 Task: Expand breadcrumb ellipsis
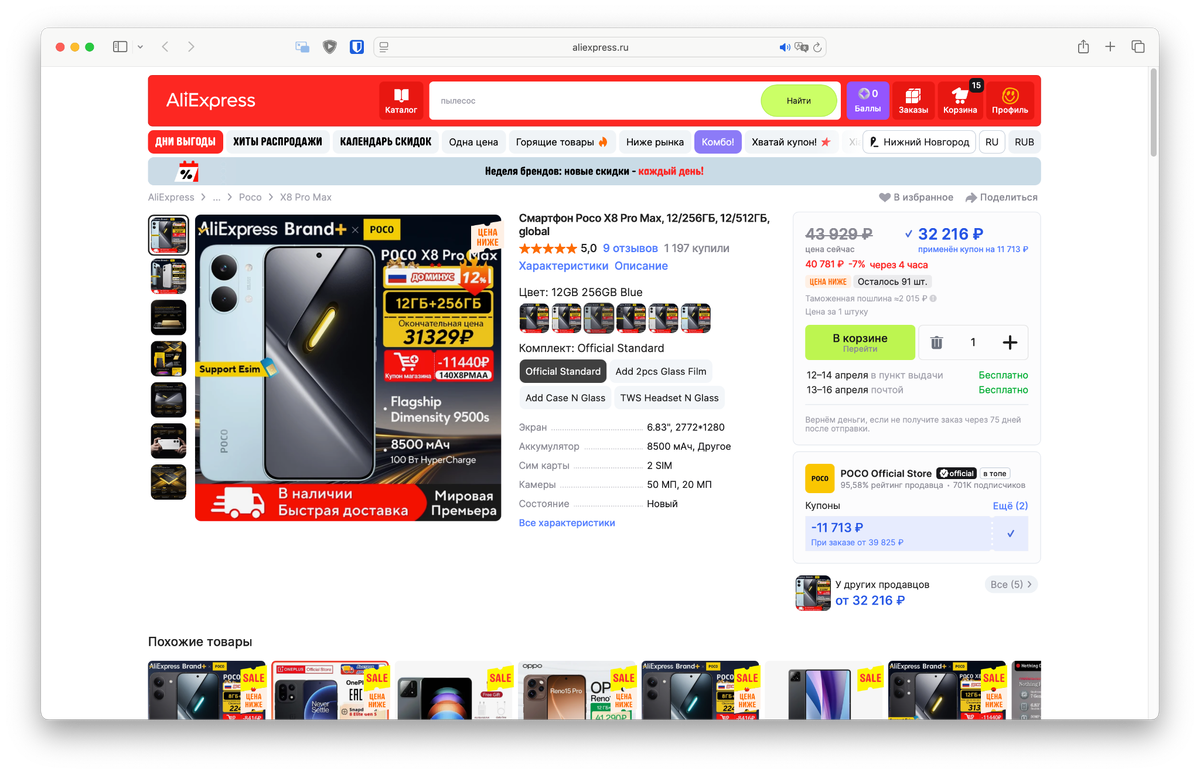tap(217, 197)
